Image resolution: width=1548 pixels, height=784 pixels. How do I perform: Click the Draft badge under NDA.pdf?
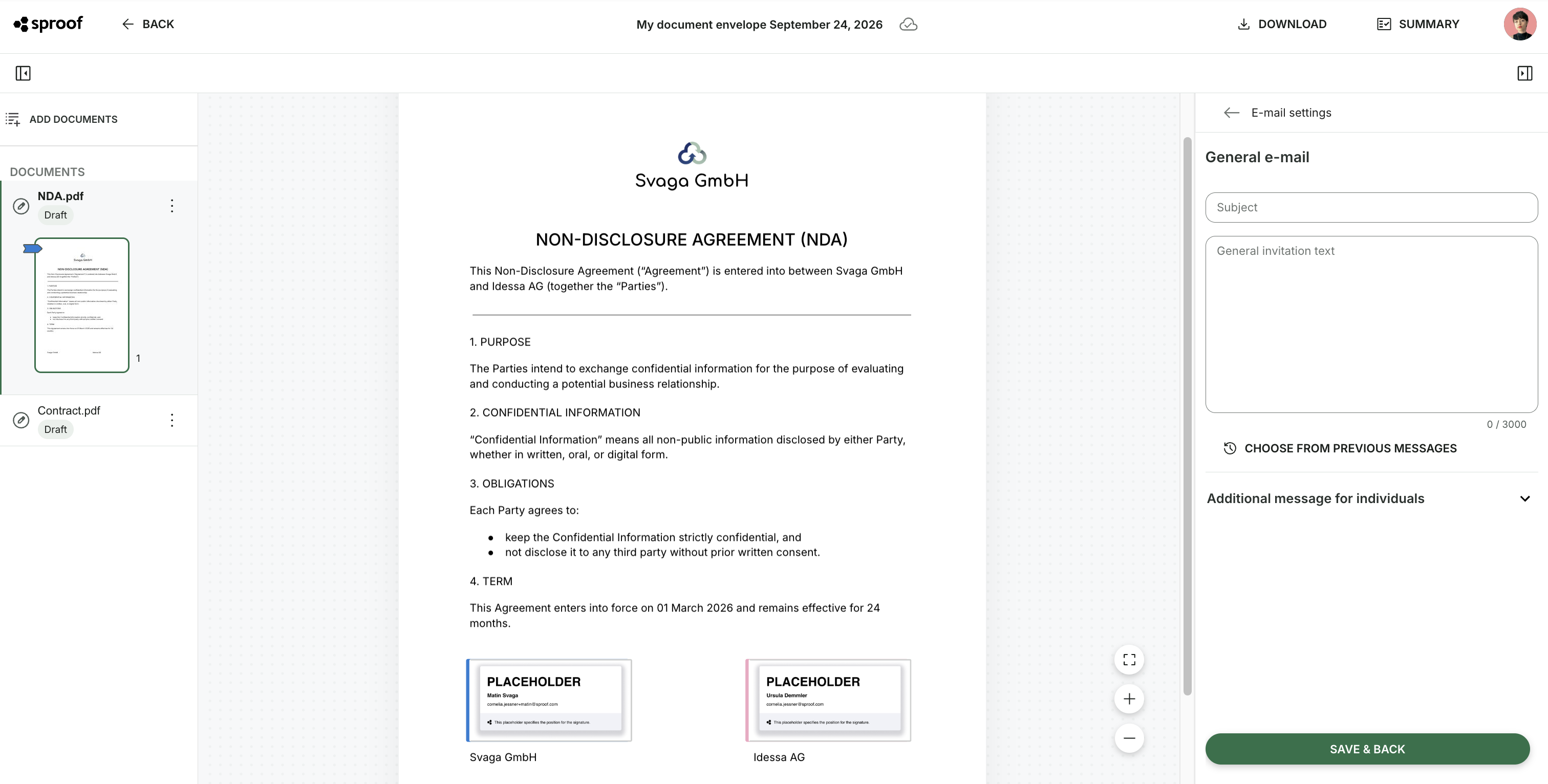point(55,215)
